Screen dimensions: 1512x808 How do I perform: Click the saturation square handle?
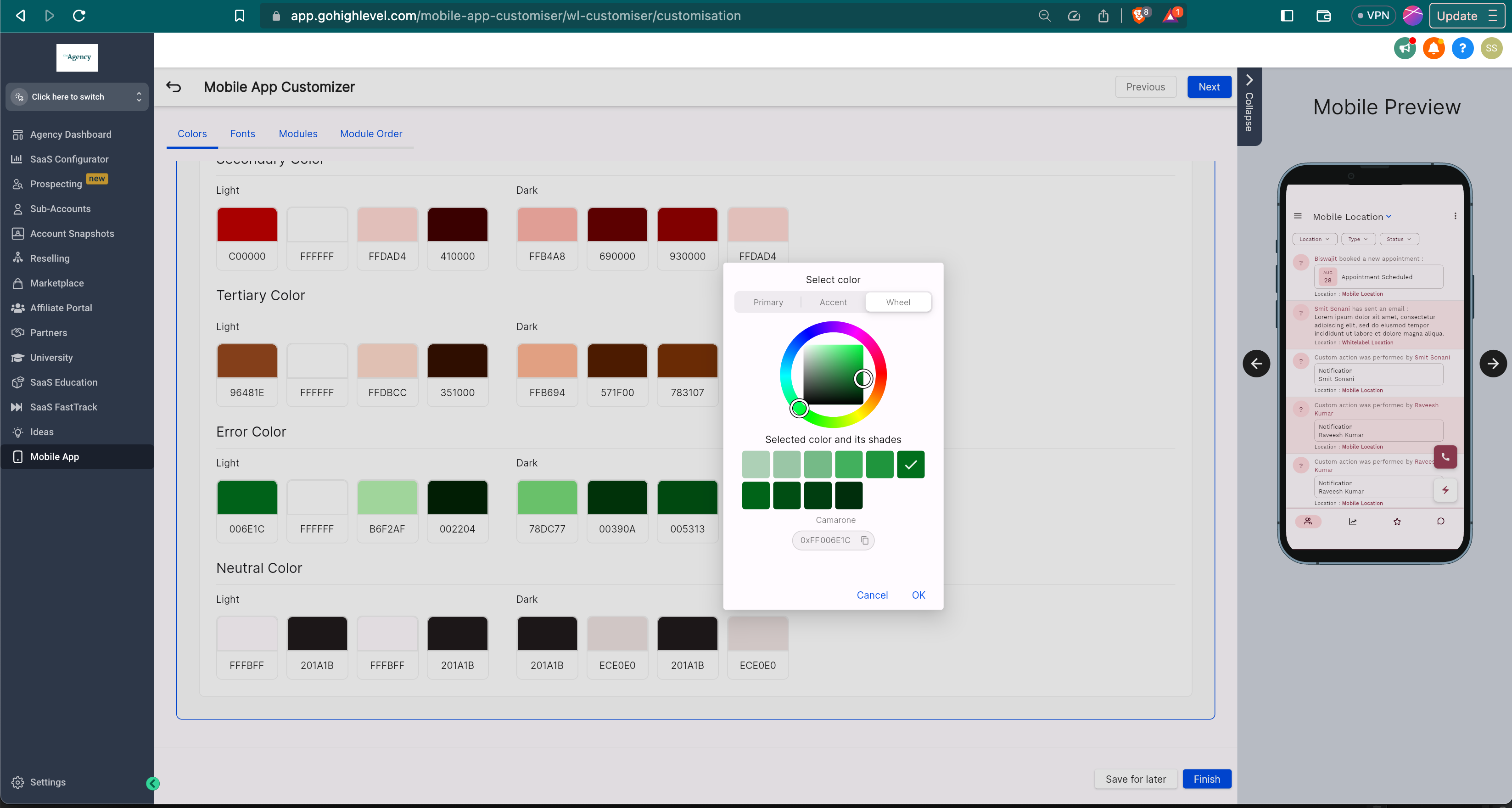point(863,379)
